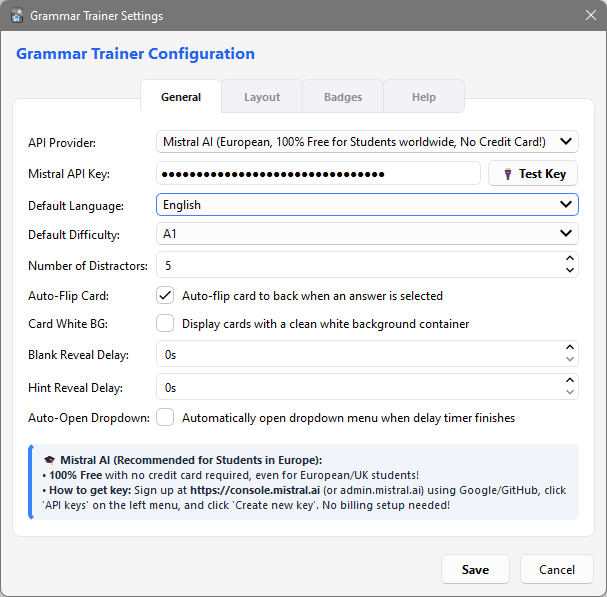The width and height of the screenshot is (607, 597).
Task: Click the 'Automatically open dropdown menu' label
Action: (348, 418)
